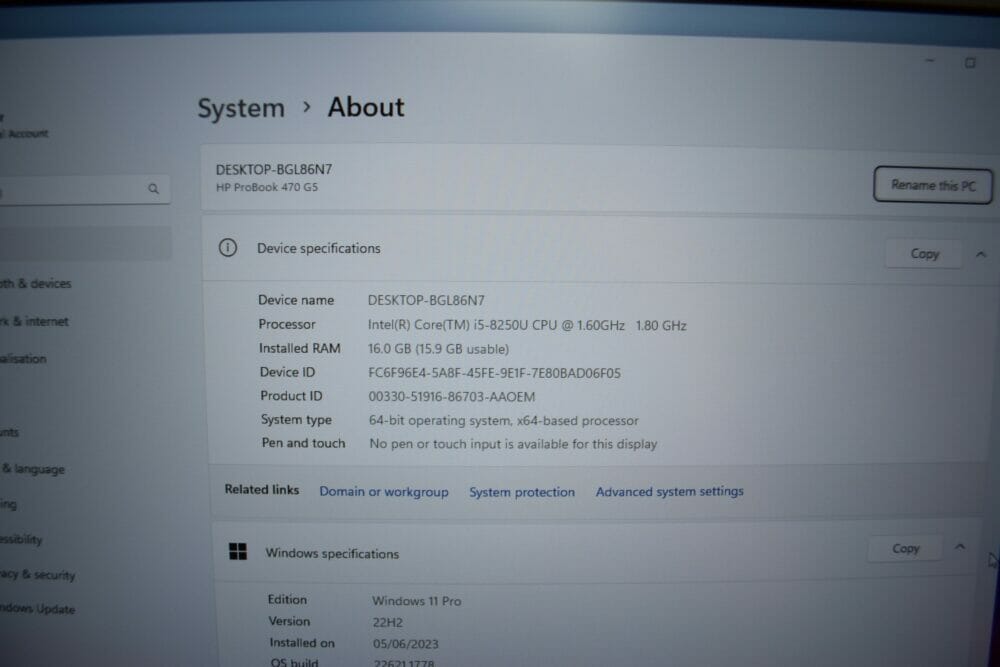The height and width of the screenshot is (667, 1000).
Task: Click the System type label
Action: (296, 420)
